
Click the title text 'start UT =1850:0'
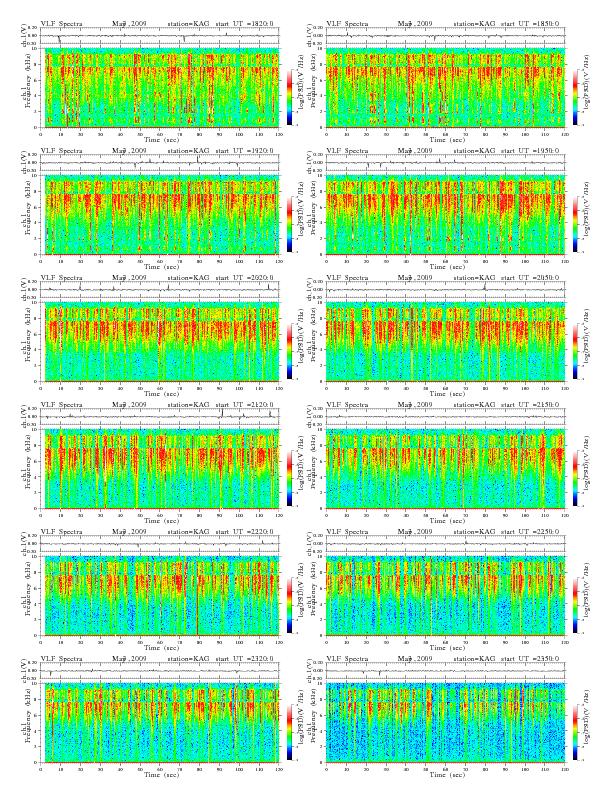pos(530,24)
